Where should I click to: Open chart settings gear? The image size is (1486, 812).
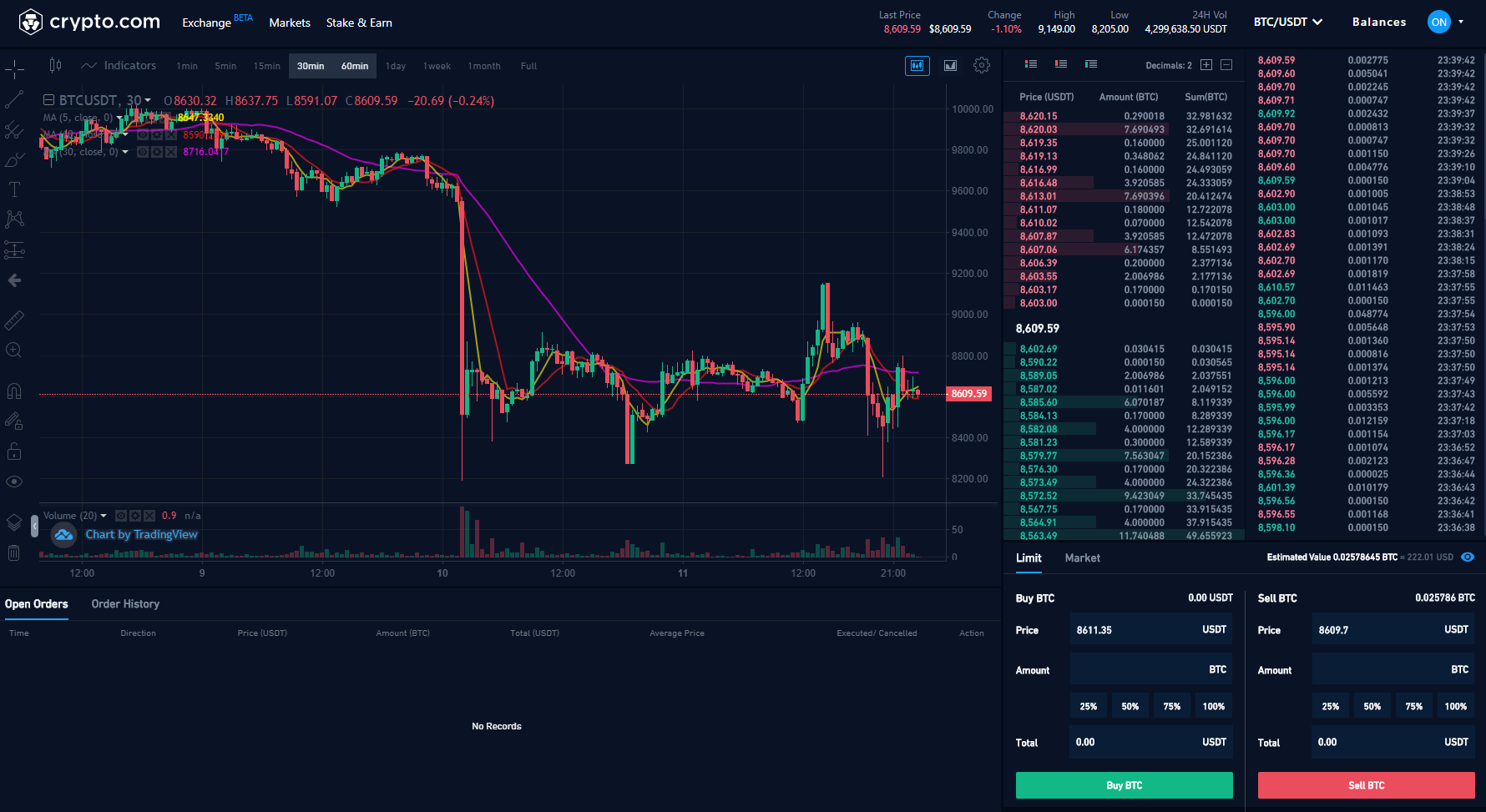(x=982, y=65)
